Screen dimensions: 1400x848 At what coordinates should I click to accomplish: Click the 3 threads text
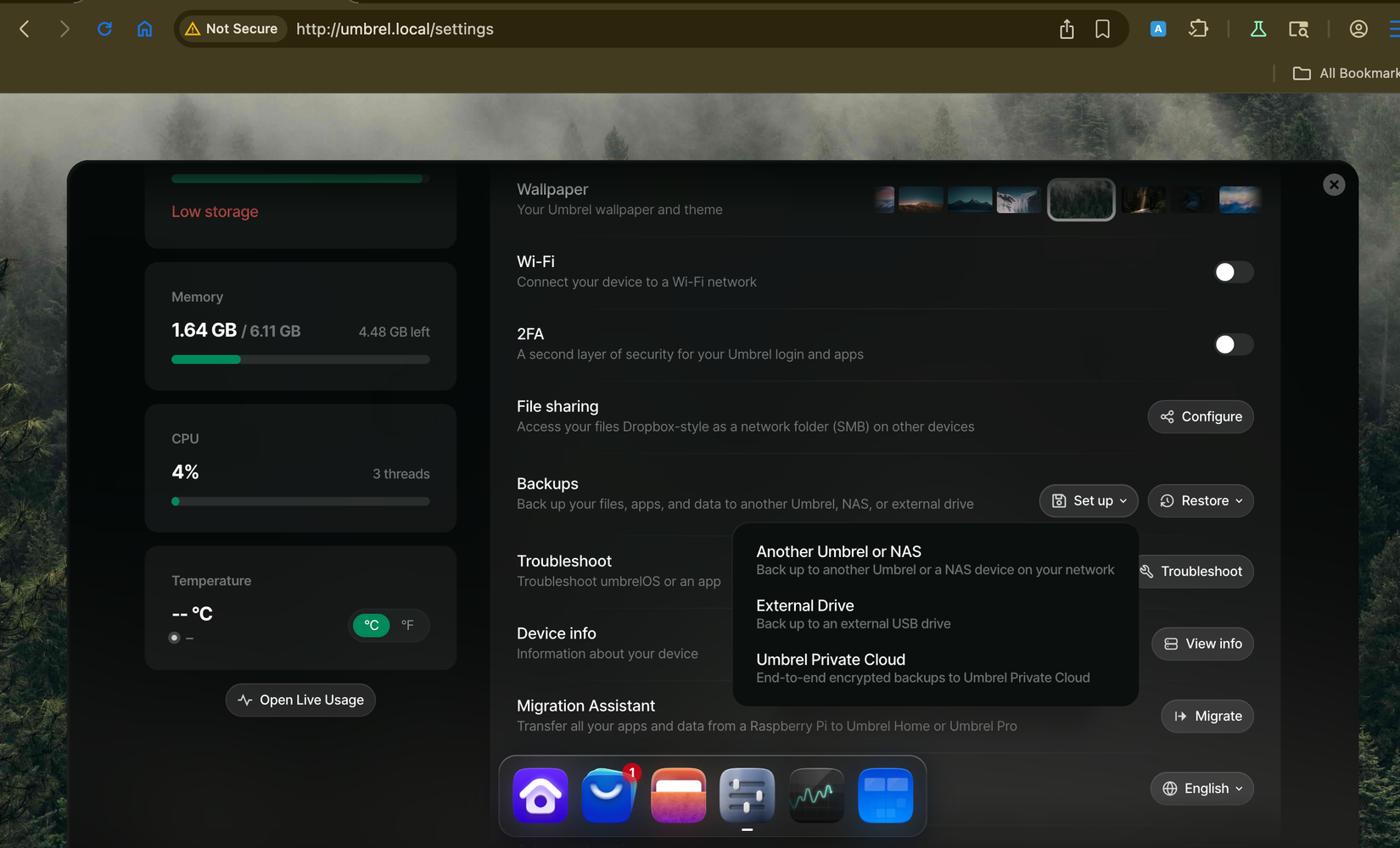coord(401,474)
